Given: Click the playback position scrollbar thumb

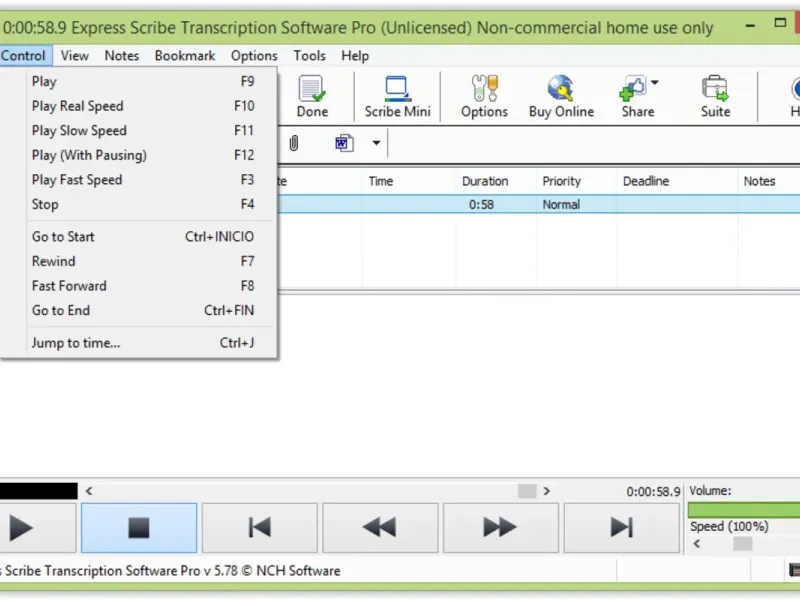Looking at the screenshot, I should 527,491.
